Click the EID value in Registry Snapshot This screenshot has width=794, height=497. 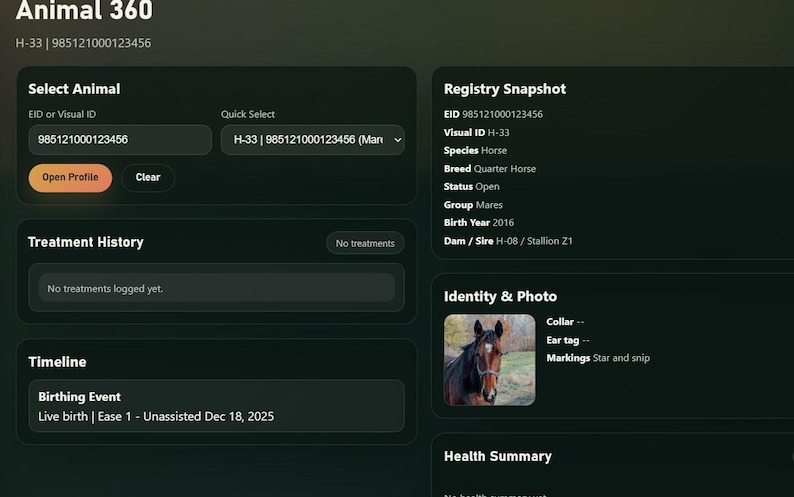coord(502,114)
